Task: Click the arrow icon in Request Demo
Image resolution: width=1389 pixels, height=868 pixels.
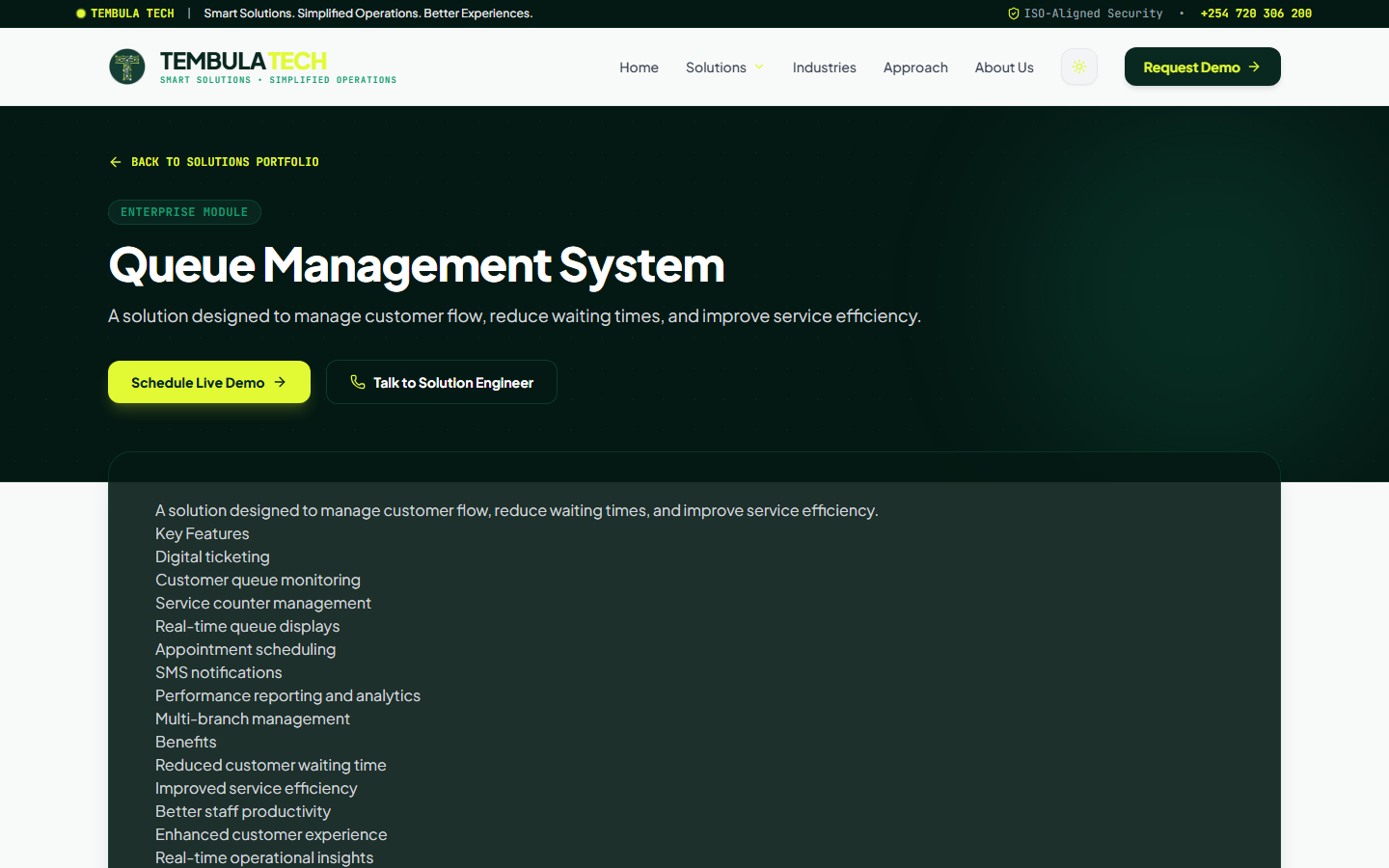Action: point(1254,67)
